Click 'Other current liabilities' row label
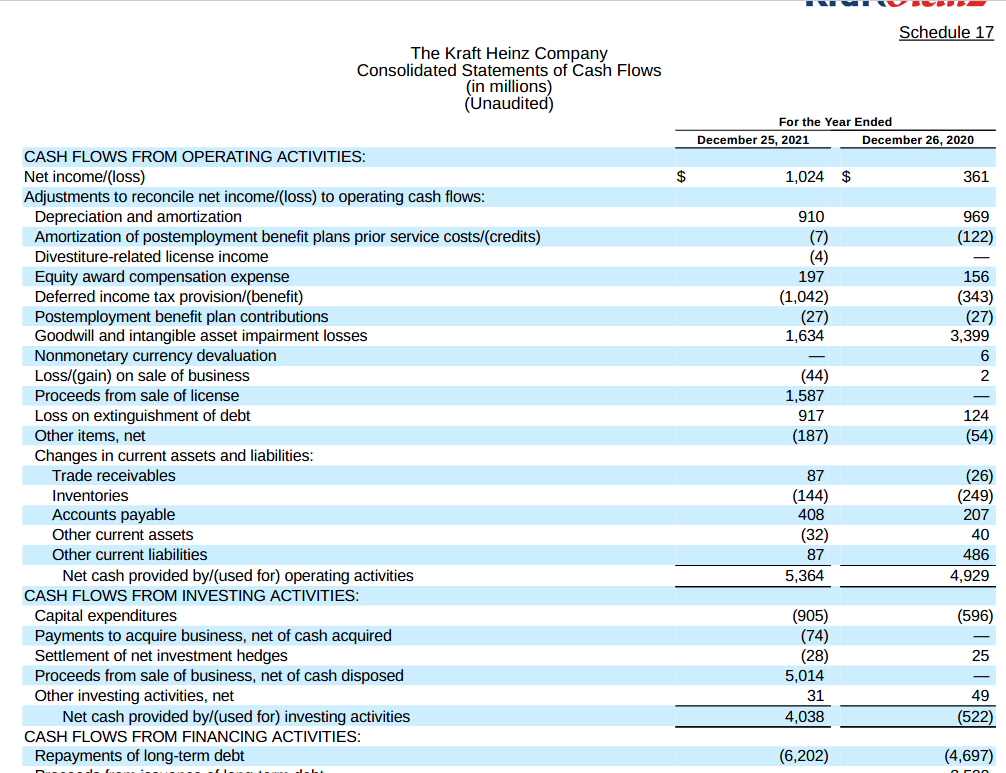This screenshot has width=1006, height=773. [130, 554]
